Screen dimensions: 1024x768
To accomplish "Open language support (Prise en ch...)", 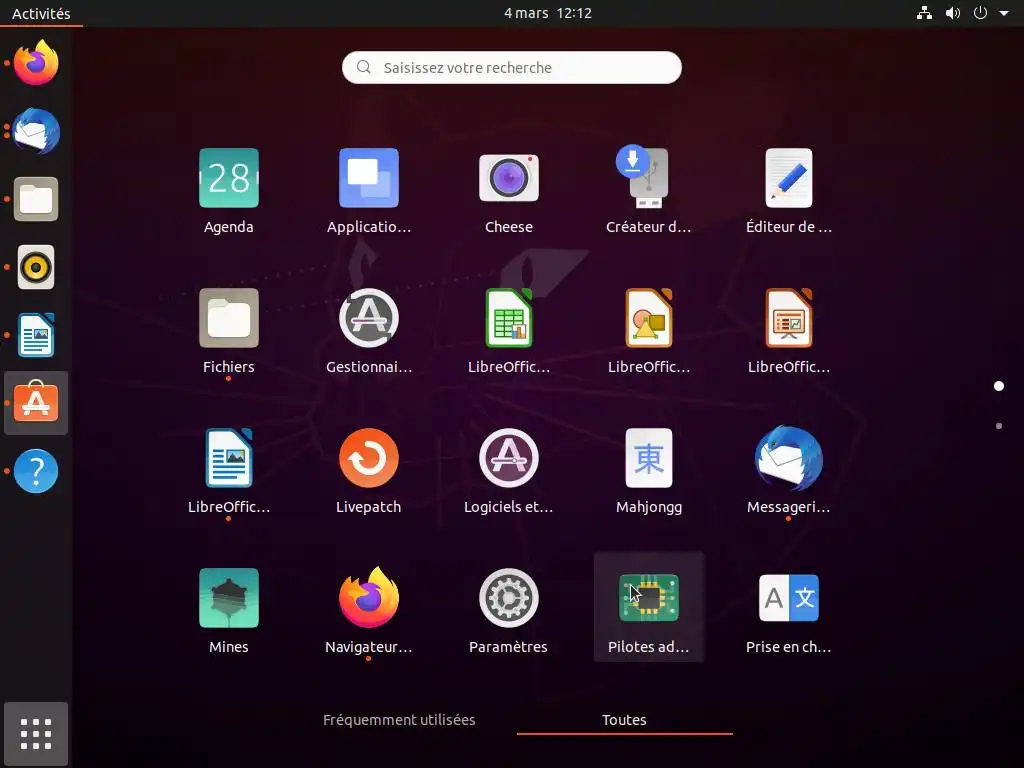I will (x=789, y=598).
